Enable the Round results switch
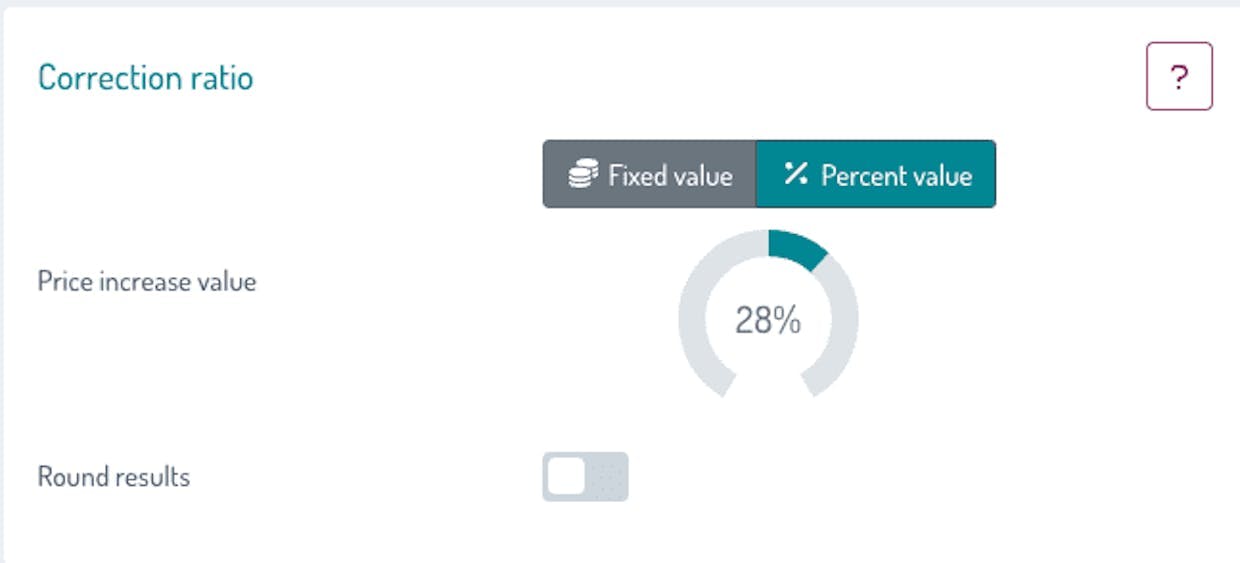This screenshot has width=1240, height=563. point(585,477)
